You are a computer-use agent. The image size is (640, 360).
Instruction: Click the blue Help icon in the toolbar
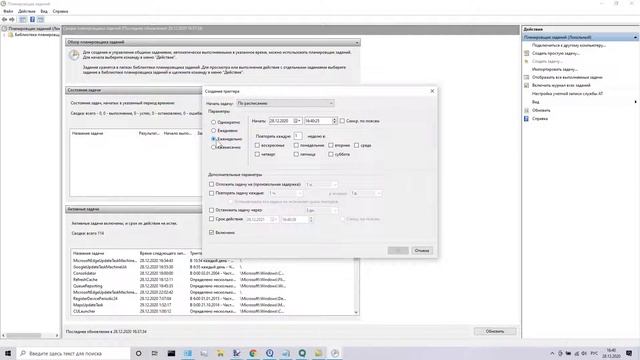tap(32, 19)
